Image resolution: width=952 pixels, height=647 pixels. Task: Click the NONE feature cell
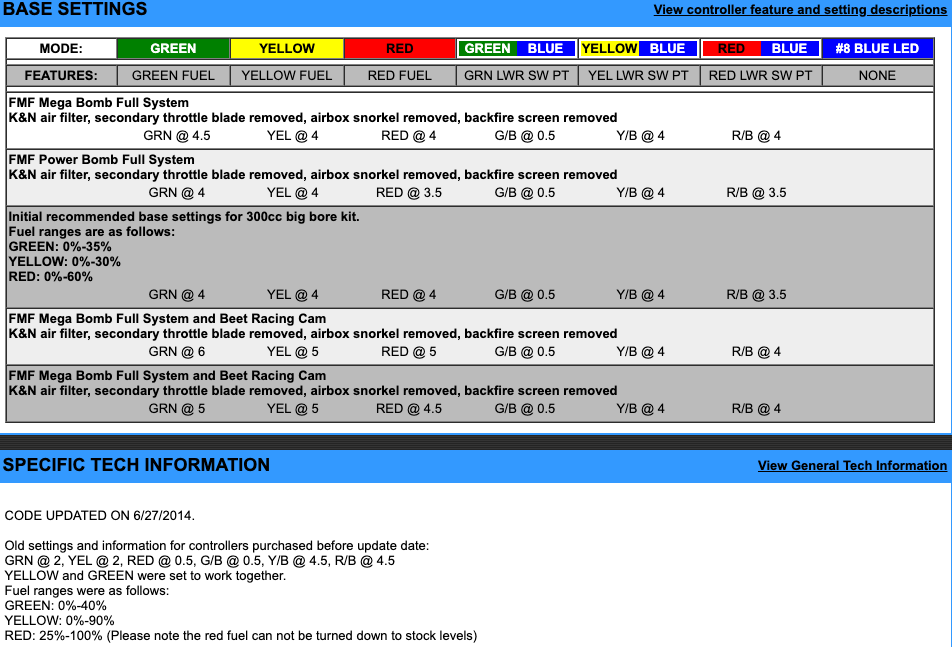tap(877, 75)
